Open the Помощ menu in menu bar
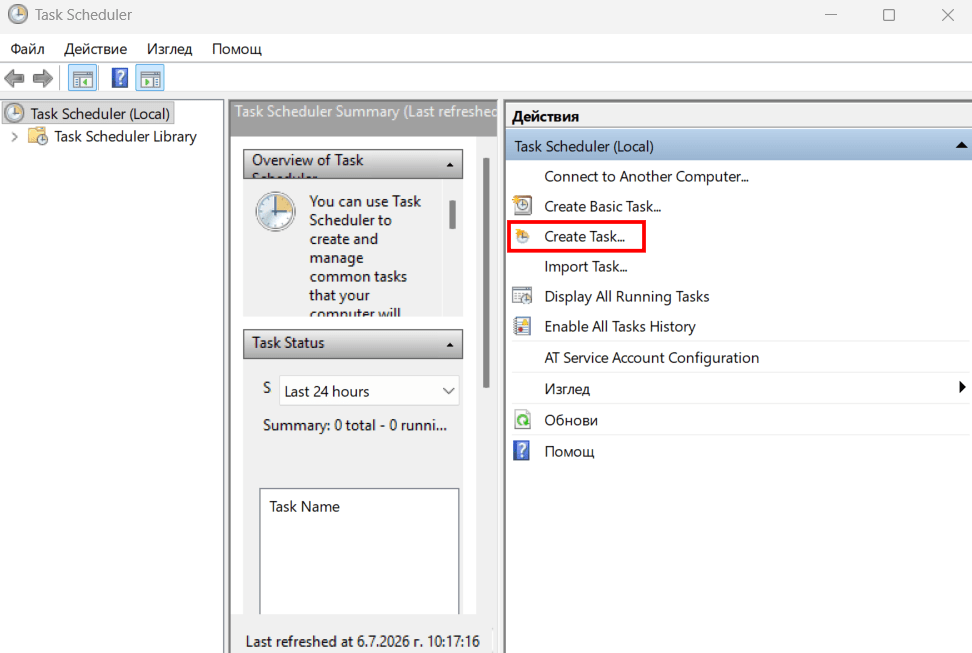The image size is (972, 653). [237, 49]
